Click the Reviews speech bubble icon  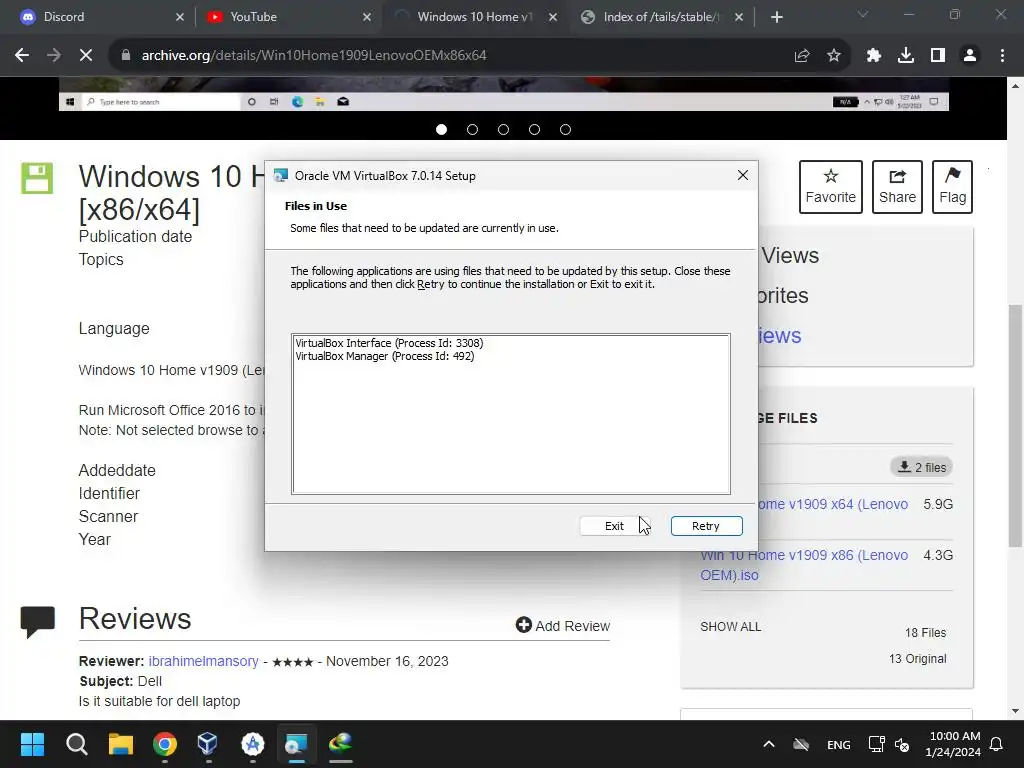[x=38, y=622]
